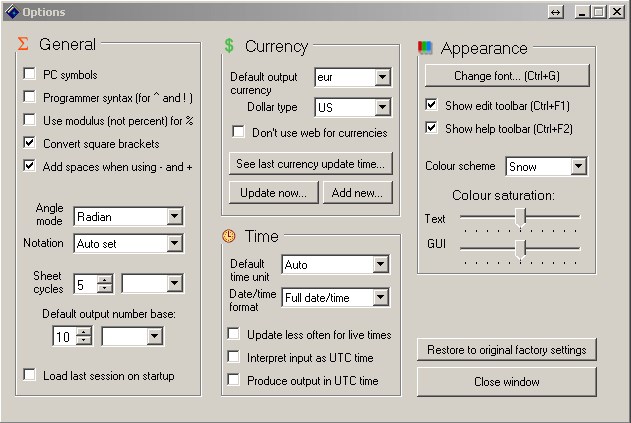Check Produce output in UTC time
The image size is (631, 423).
pyautogui.click(x=233, y=380)
